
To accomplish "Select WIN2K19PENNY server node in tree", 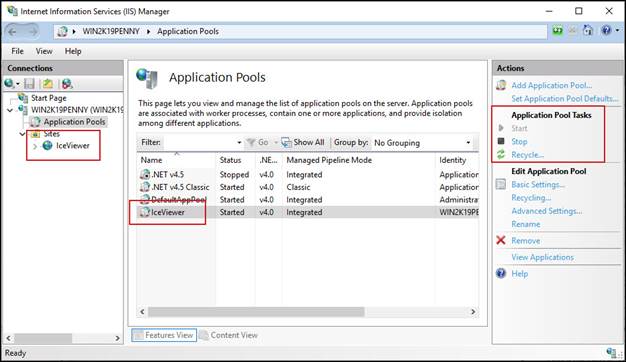I will 77,110.
